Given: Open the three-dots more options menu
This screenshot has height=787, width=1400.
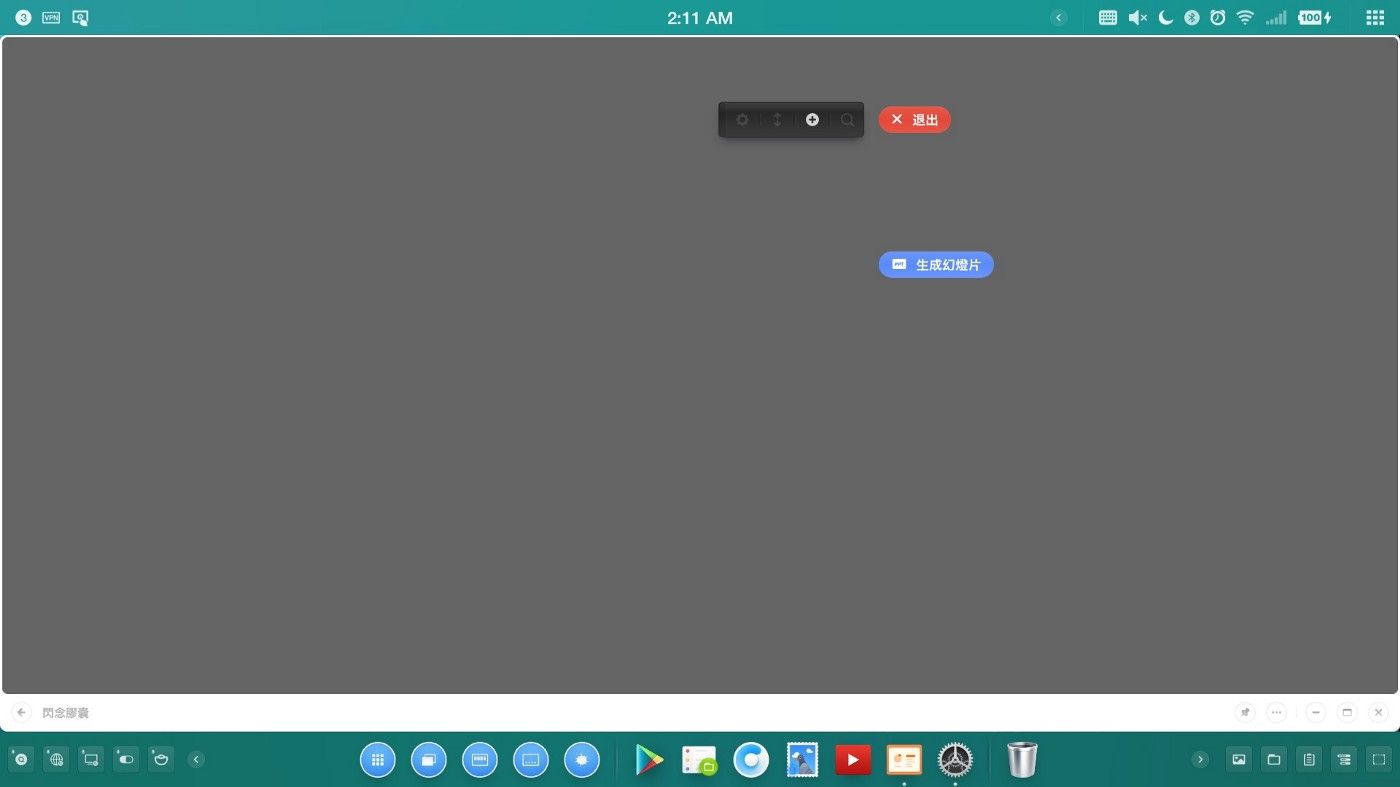Looking at the screenshot, I should click(1276, 713).
